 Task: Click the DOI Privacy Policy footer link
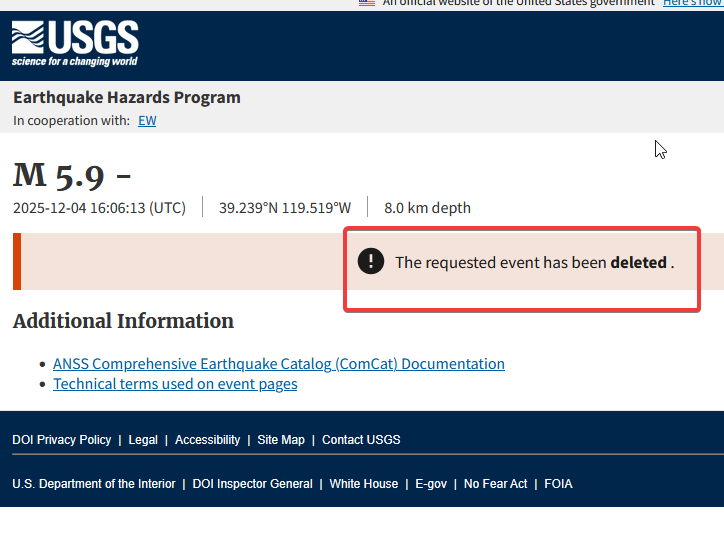(x=62, y=440)
